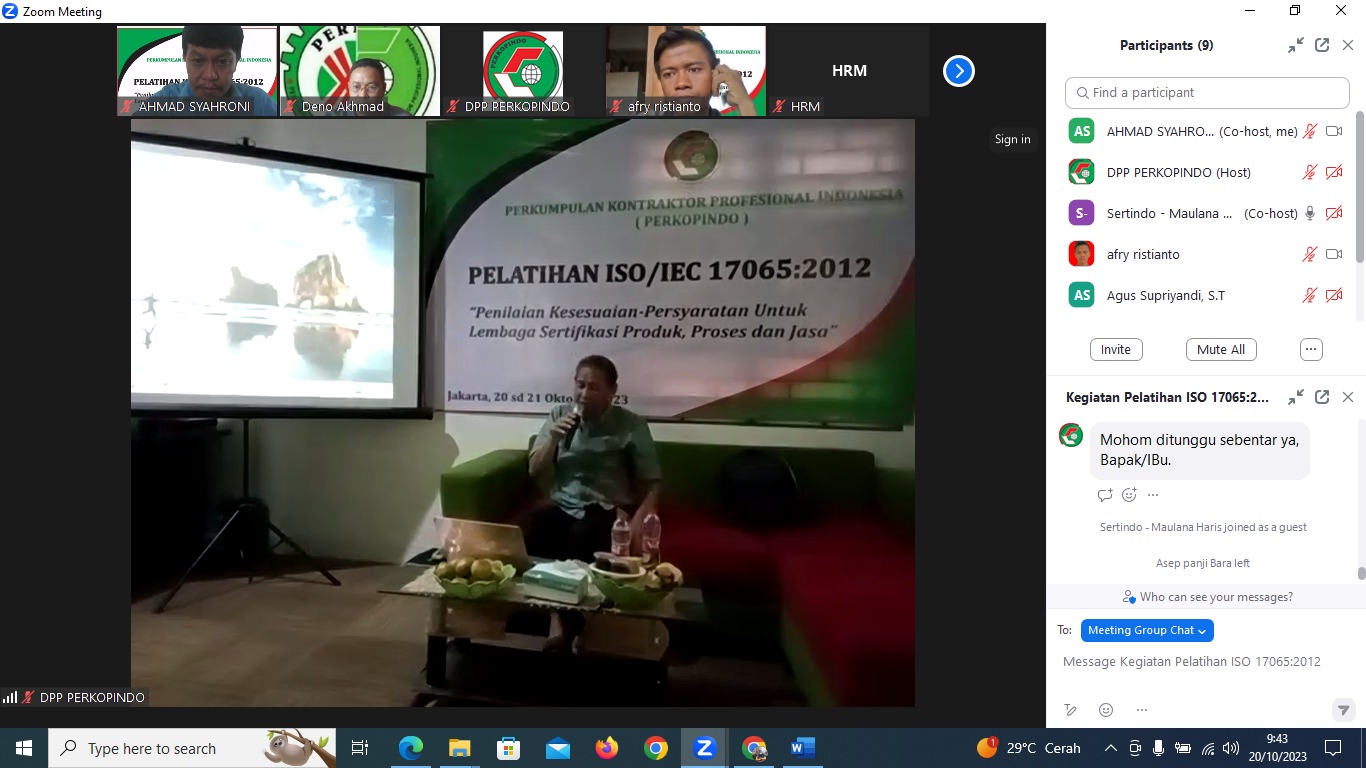Open more chat compose options

[1141, 710]
